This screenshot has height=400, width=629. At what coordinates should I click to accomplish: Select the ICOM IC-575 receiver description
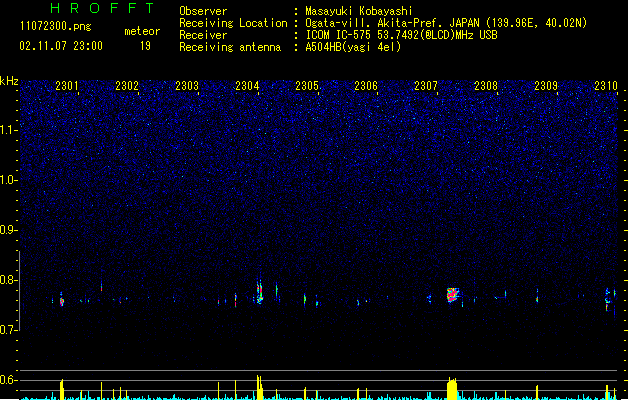coord(401,35)
